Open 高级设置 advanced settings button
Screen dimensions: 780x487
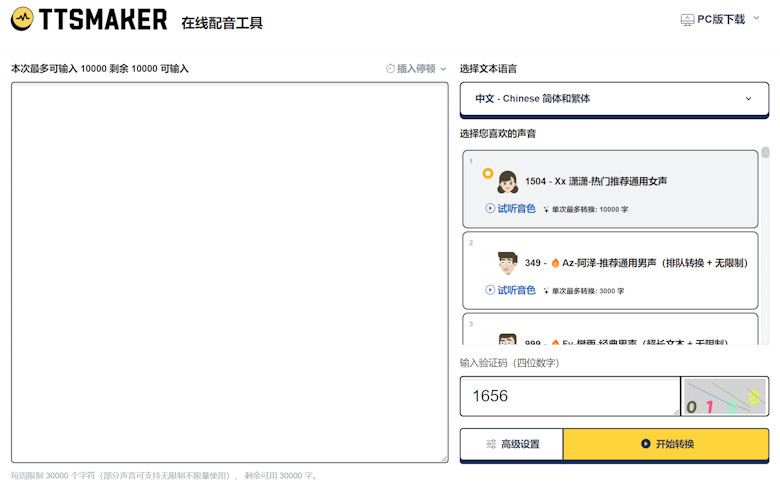pos(512,444)
